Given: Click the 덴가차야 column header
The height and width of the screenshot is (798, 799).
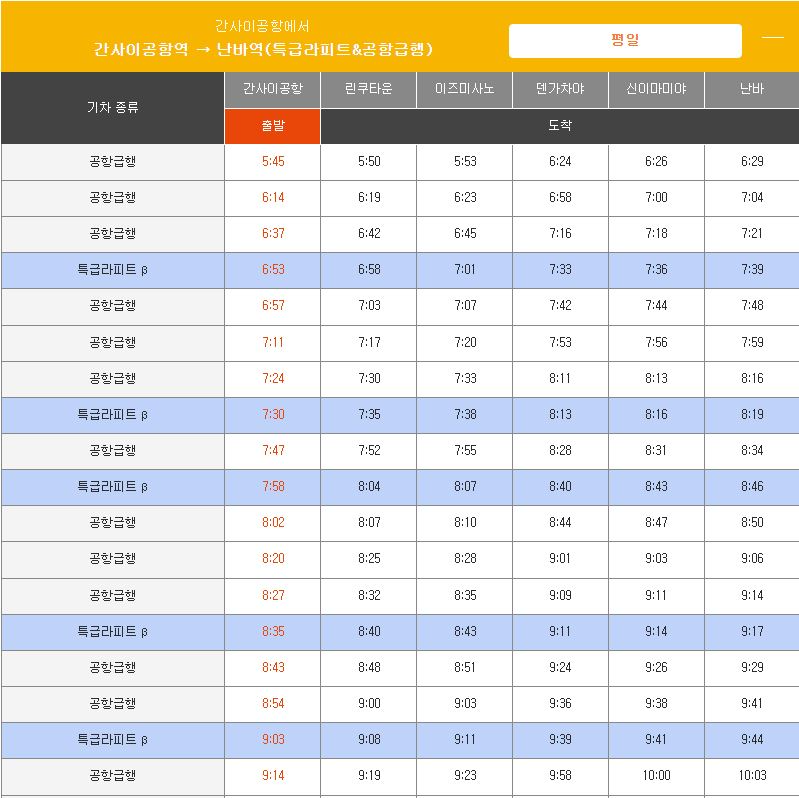Looking at the screenshot, I should pos(560,90).
